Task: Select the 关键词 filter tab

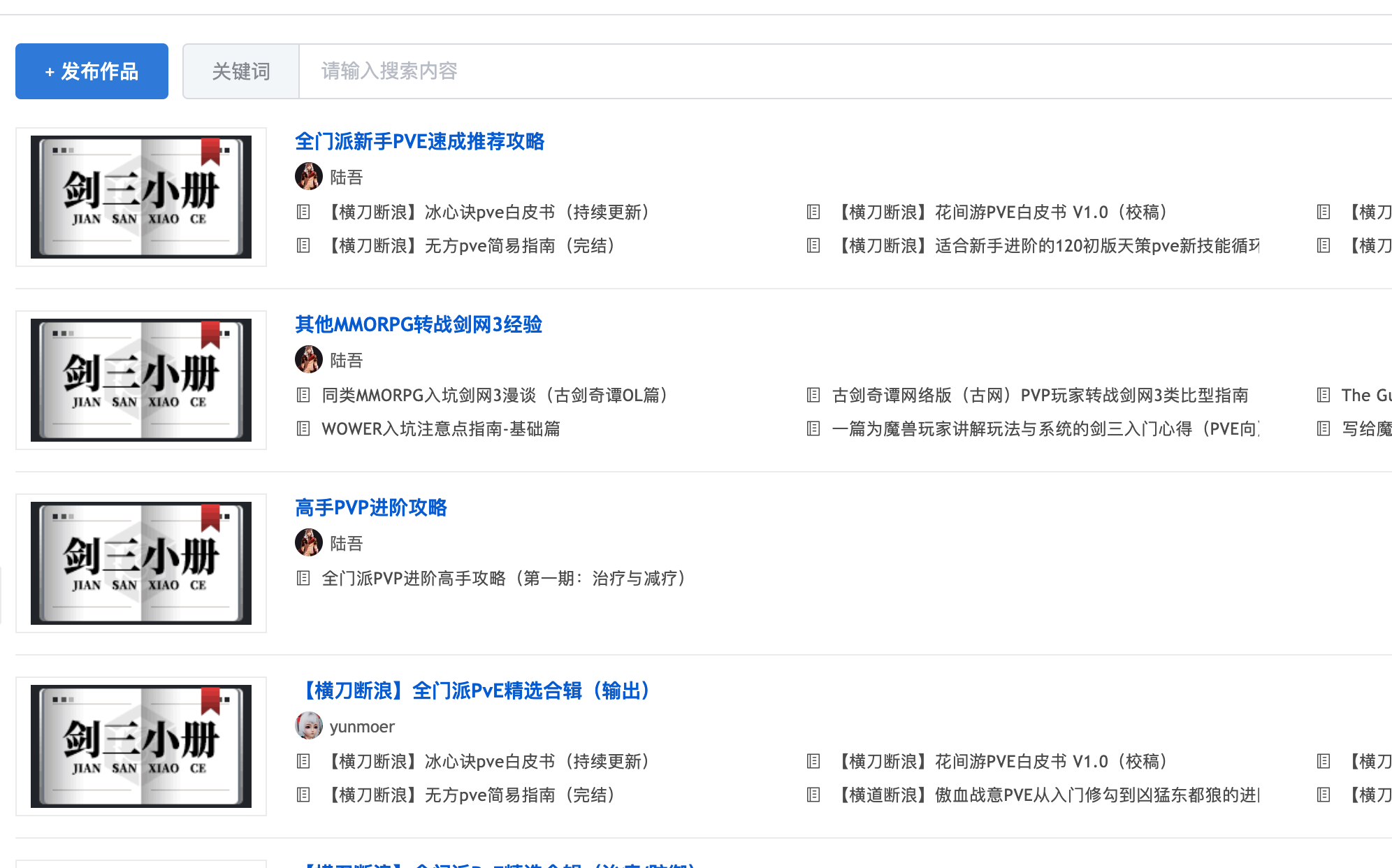Action: click(241, 71)
